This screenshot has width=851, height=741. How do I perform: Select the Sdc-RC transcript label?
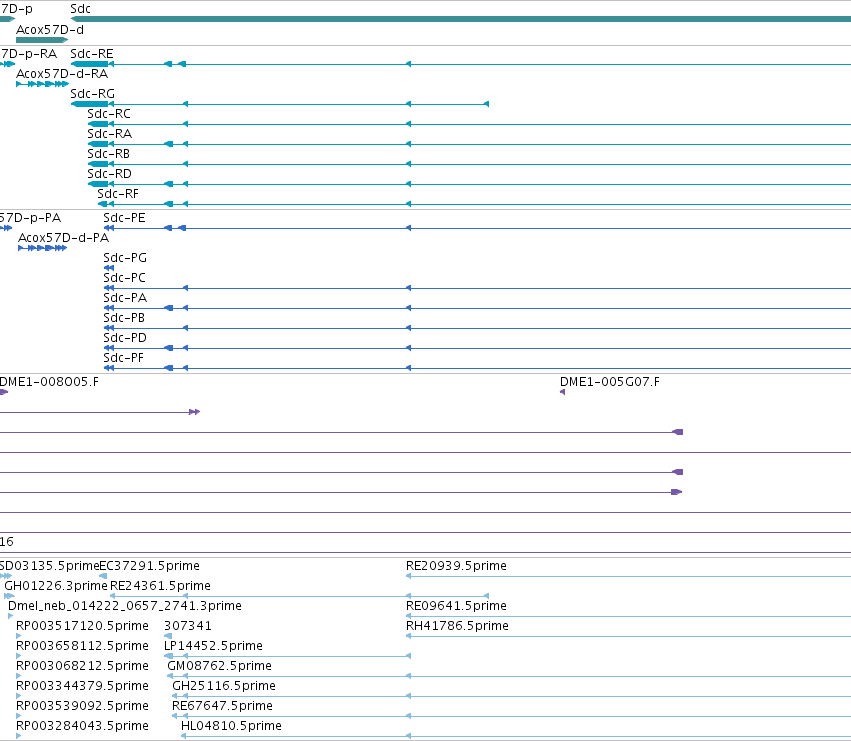109,114
